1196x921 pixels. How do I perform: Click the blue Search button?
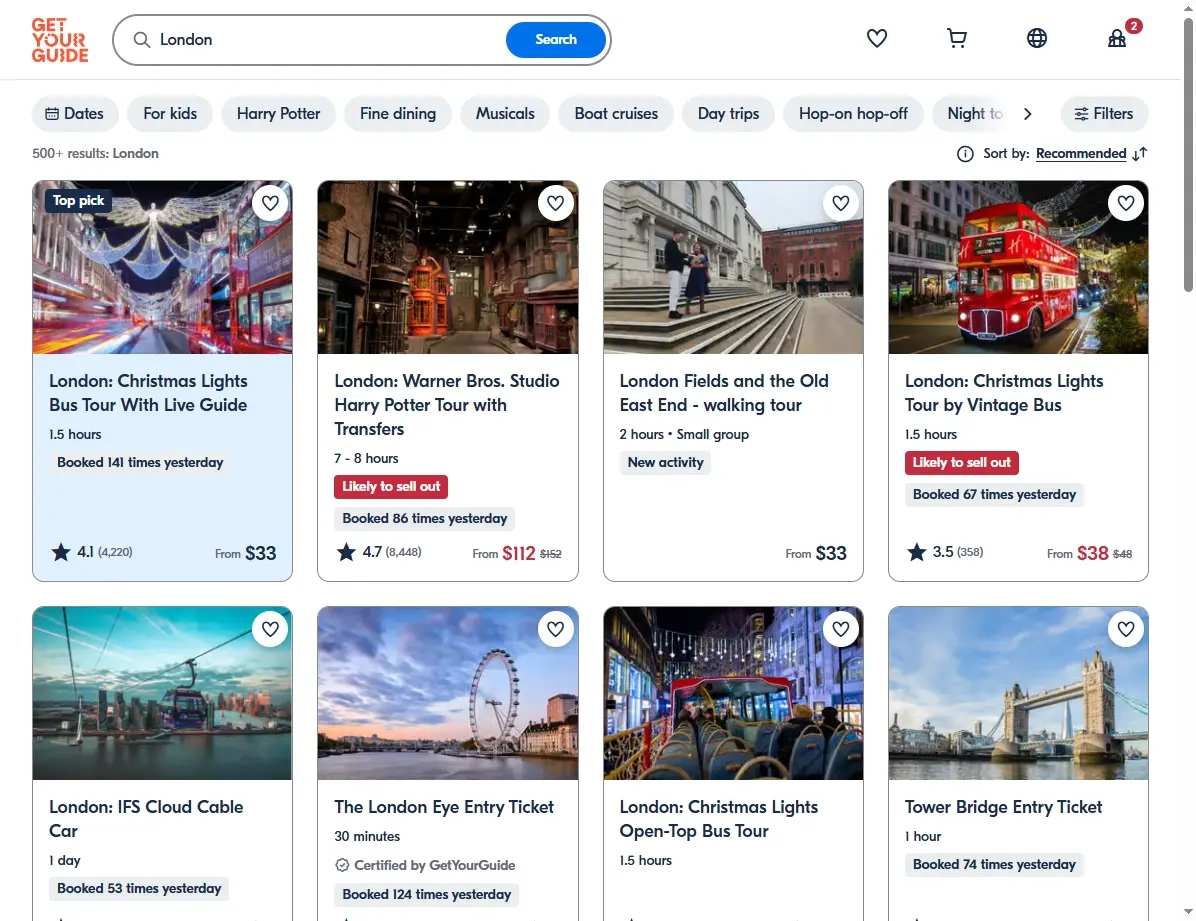(x=556, y=40)
